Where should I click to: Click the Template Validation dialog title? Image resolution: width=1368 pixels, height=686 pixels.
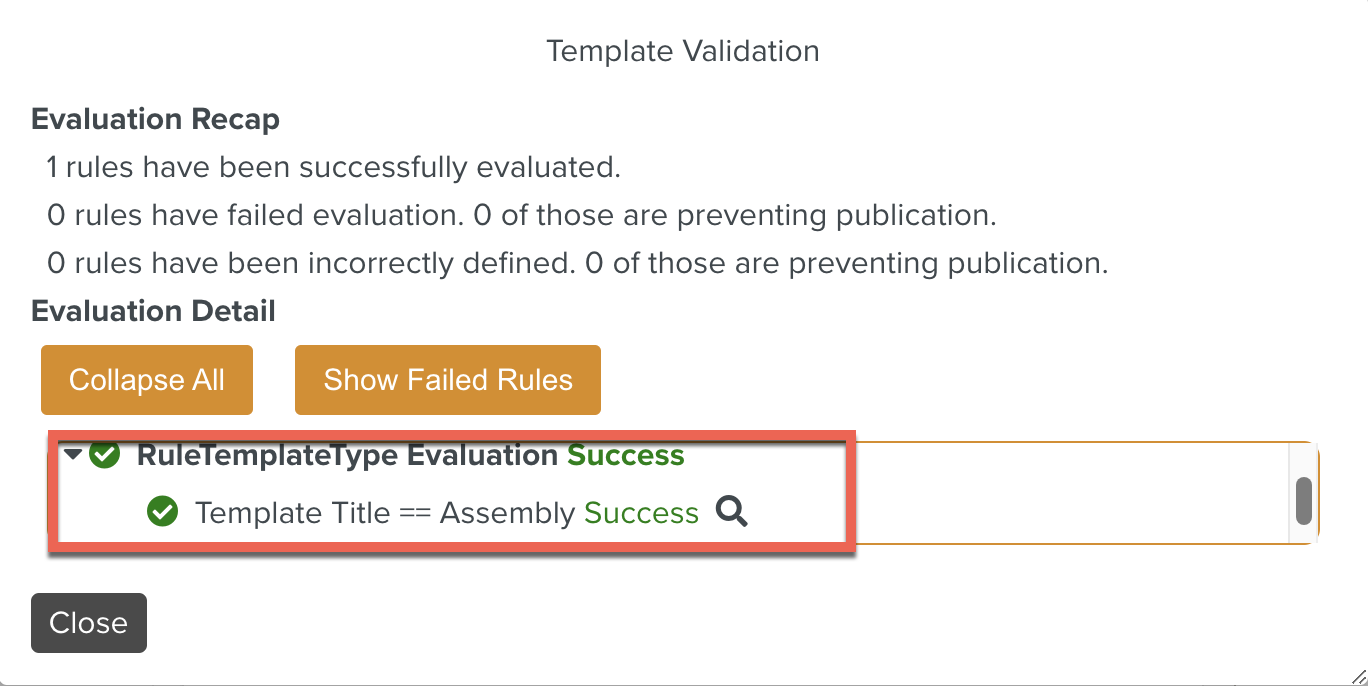(683, 51)
